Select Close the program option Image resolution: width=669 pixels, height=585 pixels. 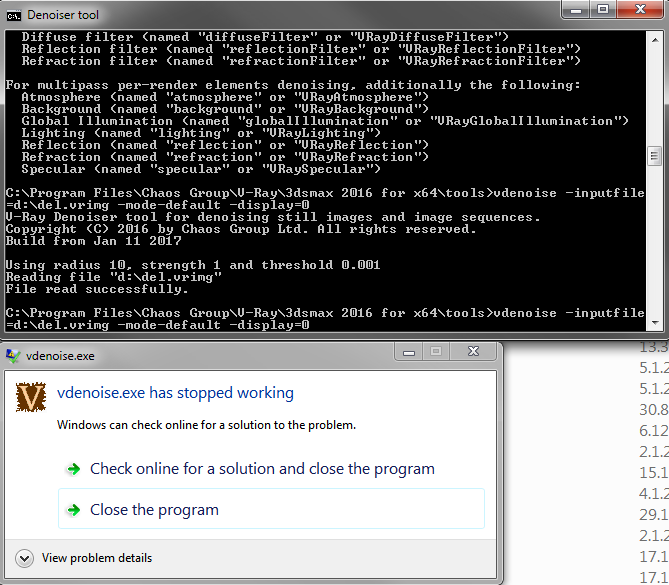[271, 509]
